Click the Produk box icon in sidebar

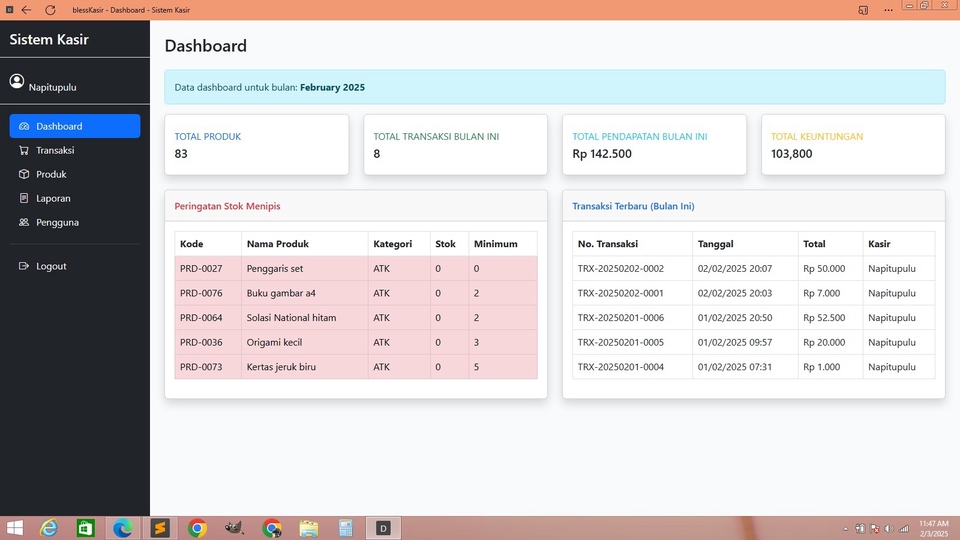click(x=24, y=174)
